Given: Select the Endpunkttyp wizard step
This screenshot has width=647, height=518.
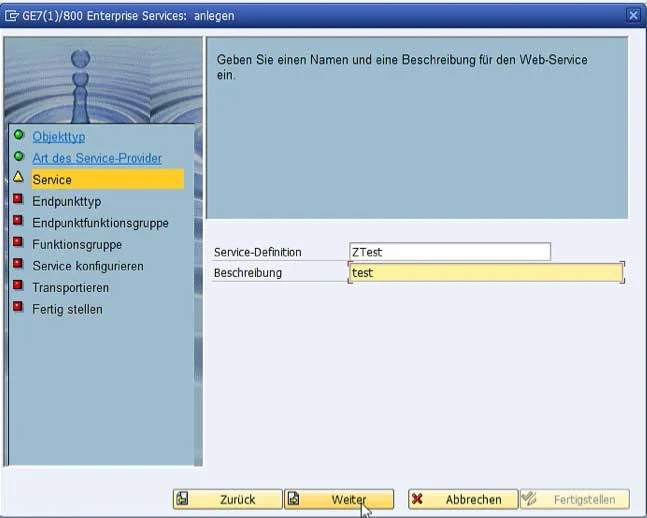Looking at the screenshot, I should pyautogui.click(x=66, y=201).
